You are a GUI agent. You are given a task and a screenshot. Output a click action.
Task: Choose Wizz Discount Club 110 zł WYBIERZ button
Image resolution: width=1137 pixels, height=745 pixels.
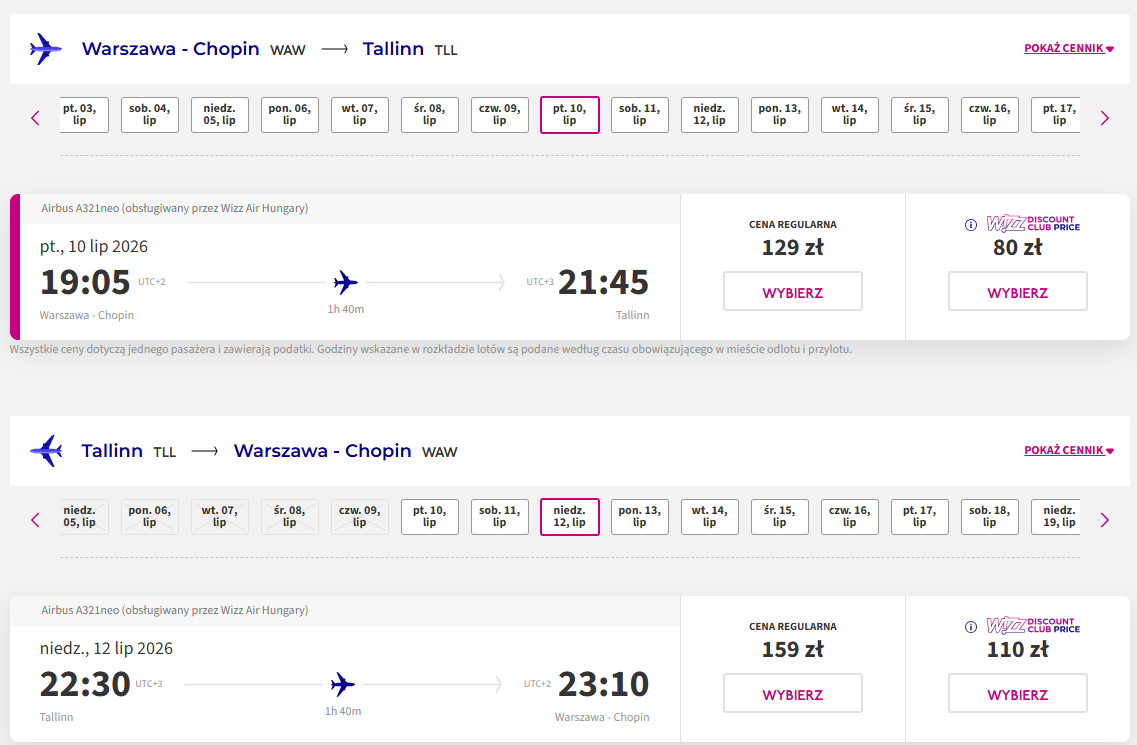coord(1017,693)
